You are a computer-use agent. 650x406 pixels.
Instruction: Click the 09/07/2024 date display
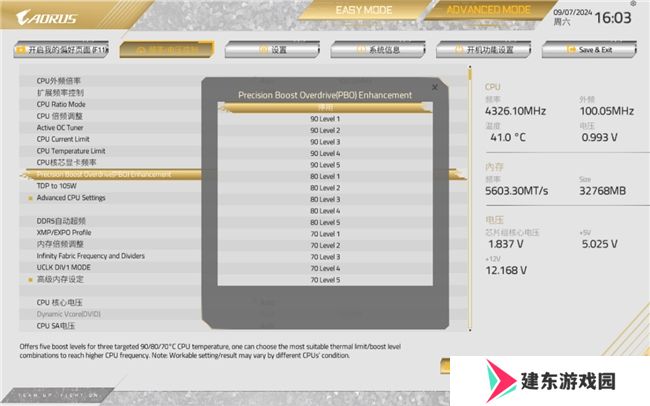(572, 12)
